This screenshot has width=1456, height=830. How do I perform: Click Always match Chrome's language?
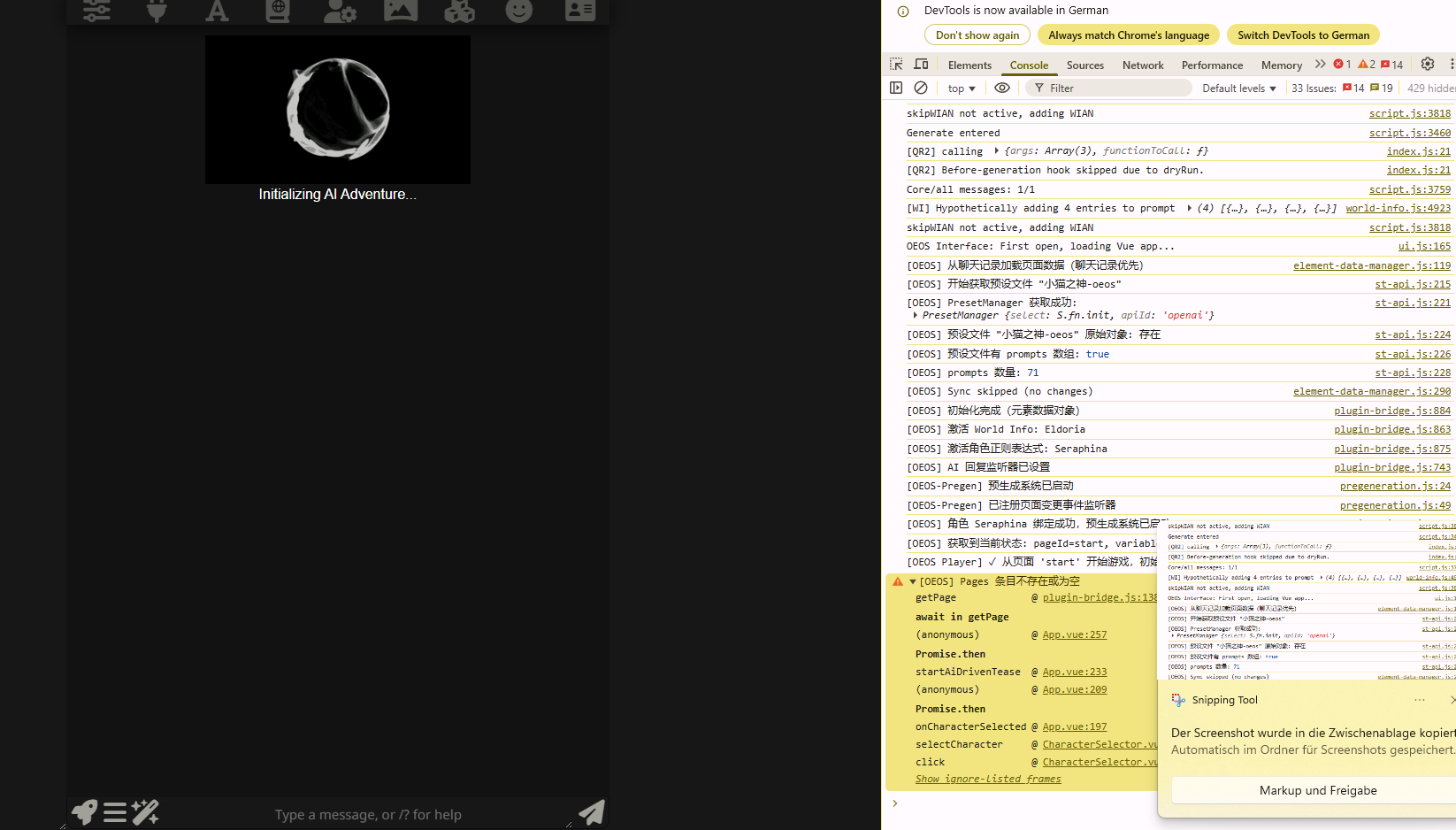[1129, 35]
